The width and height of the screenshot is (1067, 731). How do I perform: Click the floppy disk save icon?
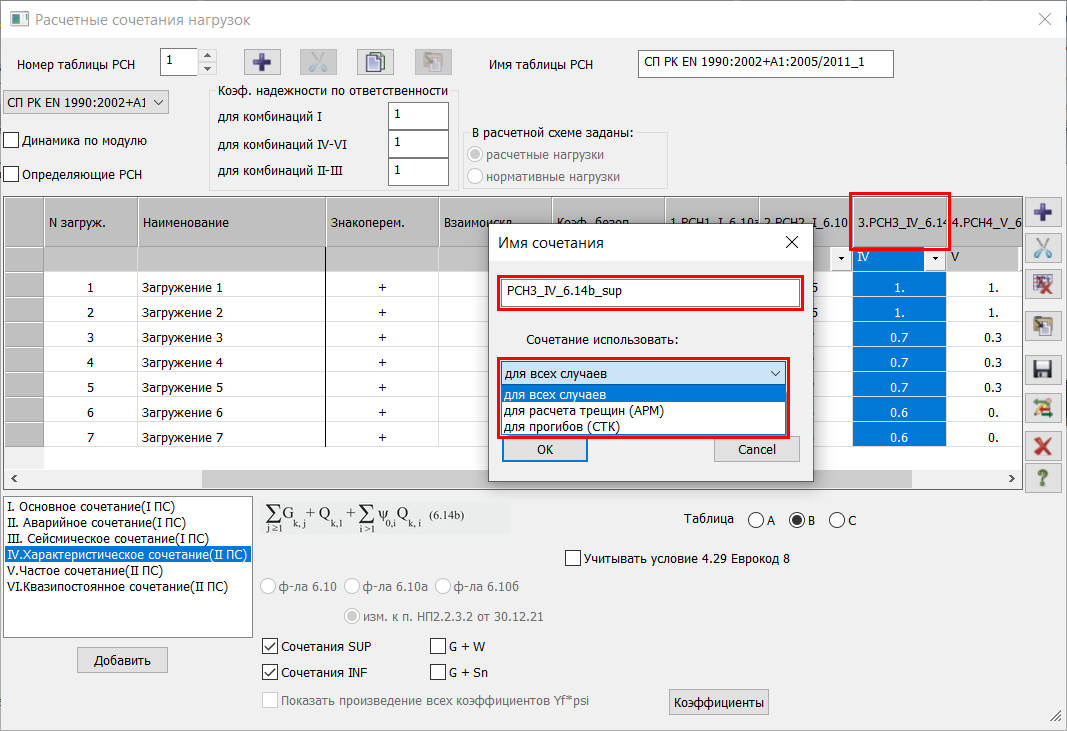click(1043, 369)
